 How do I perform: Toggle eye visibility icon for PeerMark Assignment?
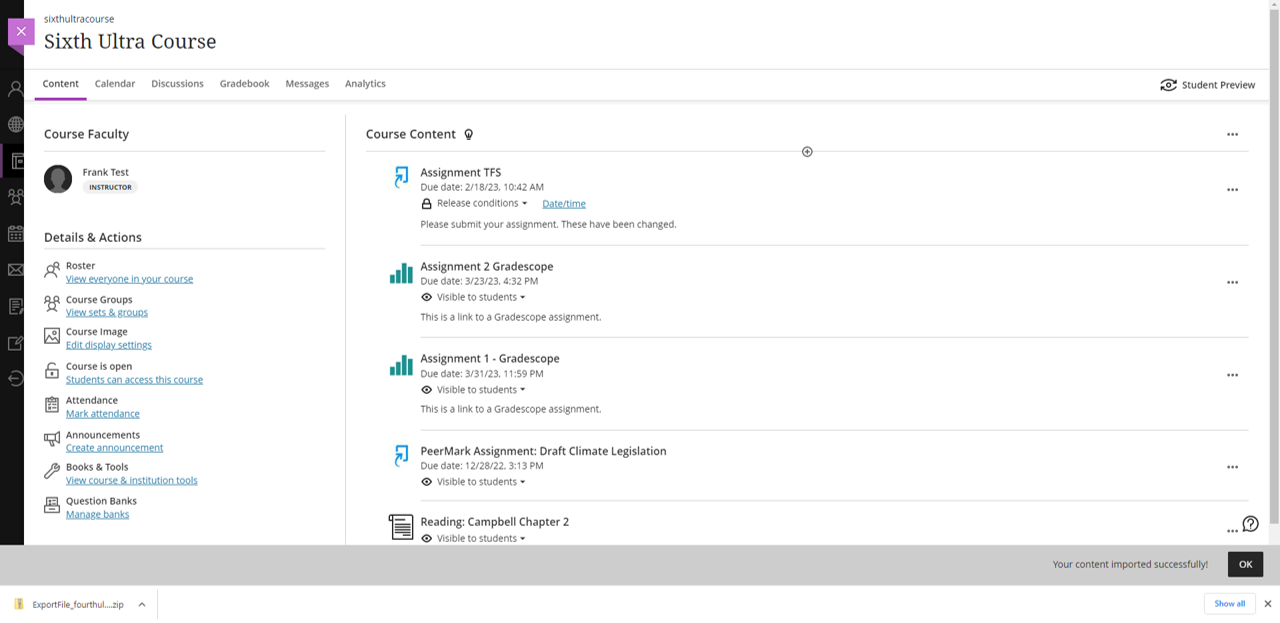[427, 482]
